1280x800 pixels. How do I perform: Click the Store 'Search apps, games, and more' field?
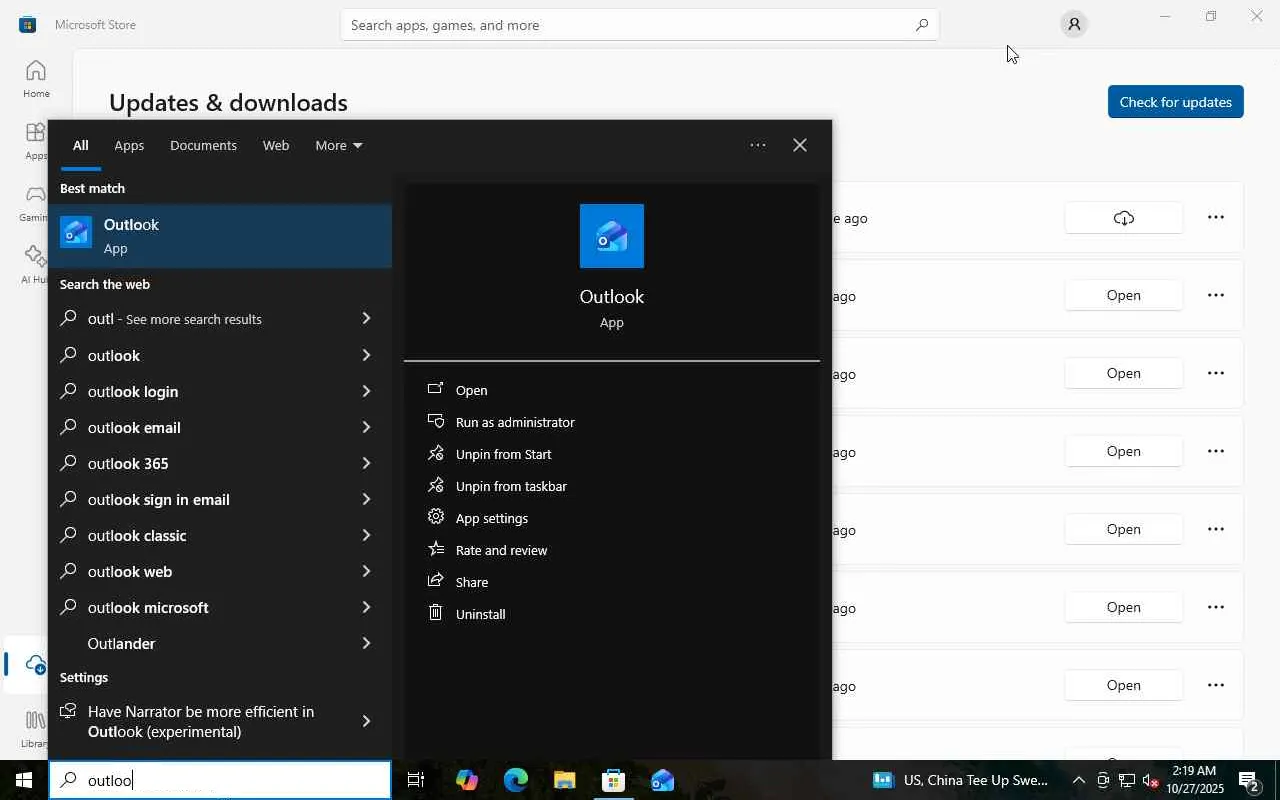[640, 25]
